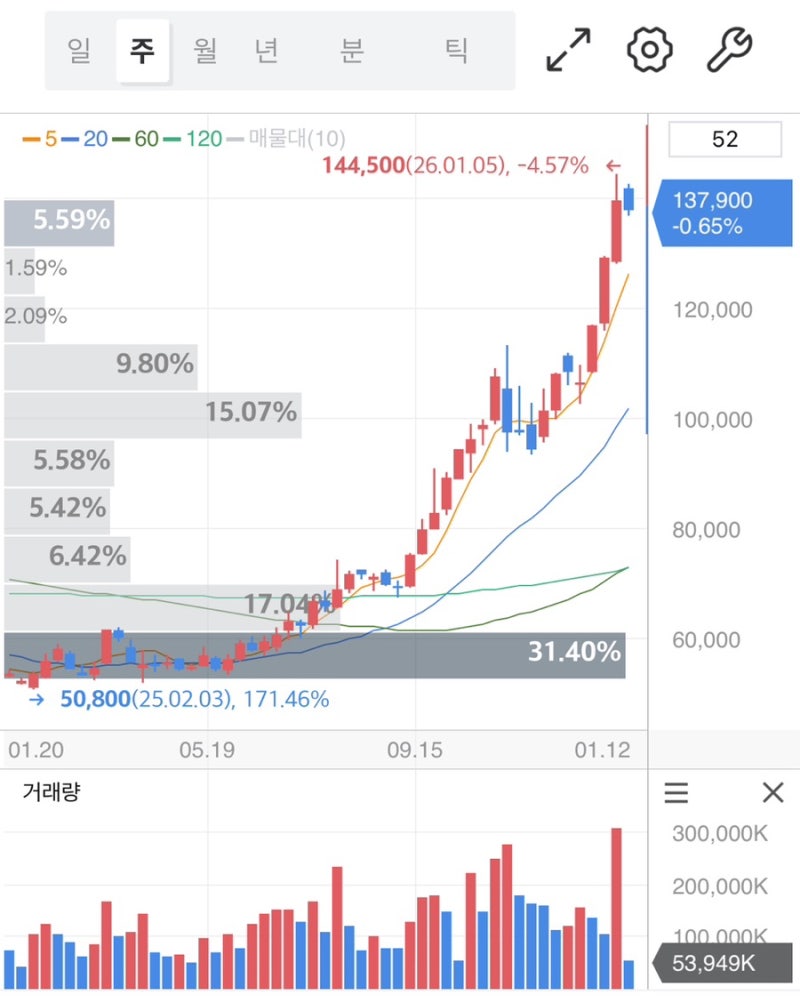Open the minute (분) chart option
Viewport: 800px width, 1003px height.
(350, 50)
